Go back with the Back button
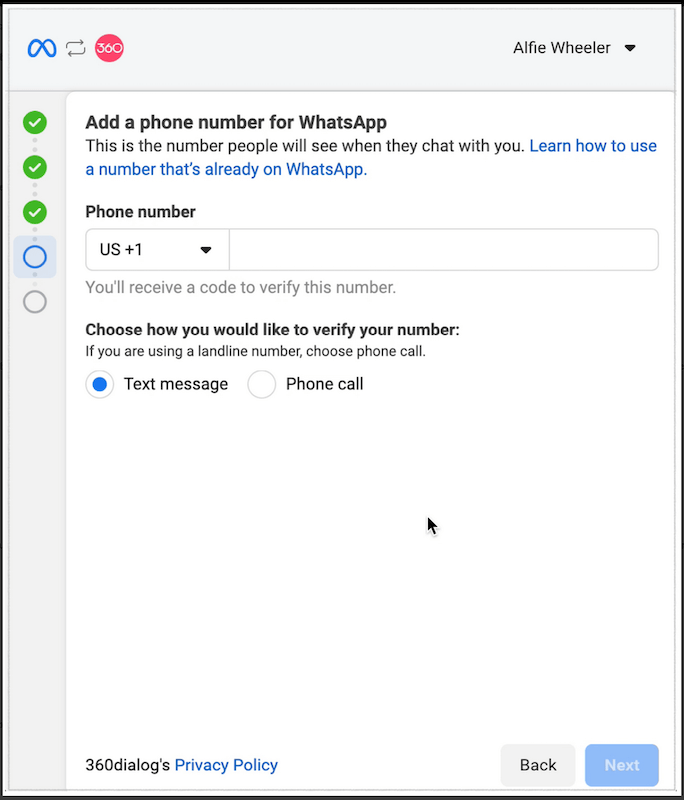Screen dimensions: 684x800 click(538, 765)
